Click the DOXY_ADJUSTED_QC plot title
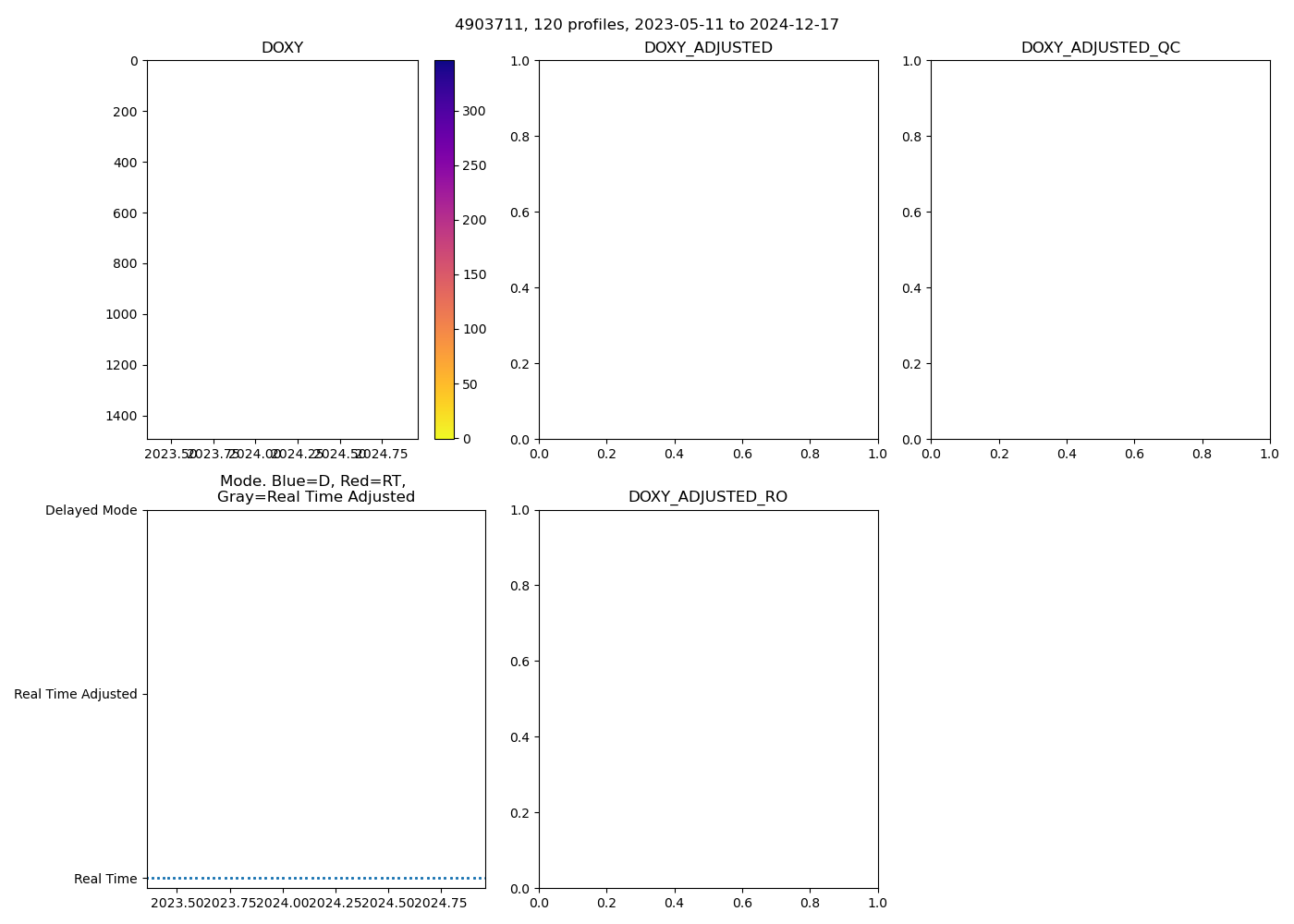The image size is (1294, 924). click(x=1100, y=48)
